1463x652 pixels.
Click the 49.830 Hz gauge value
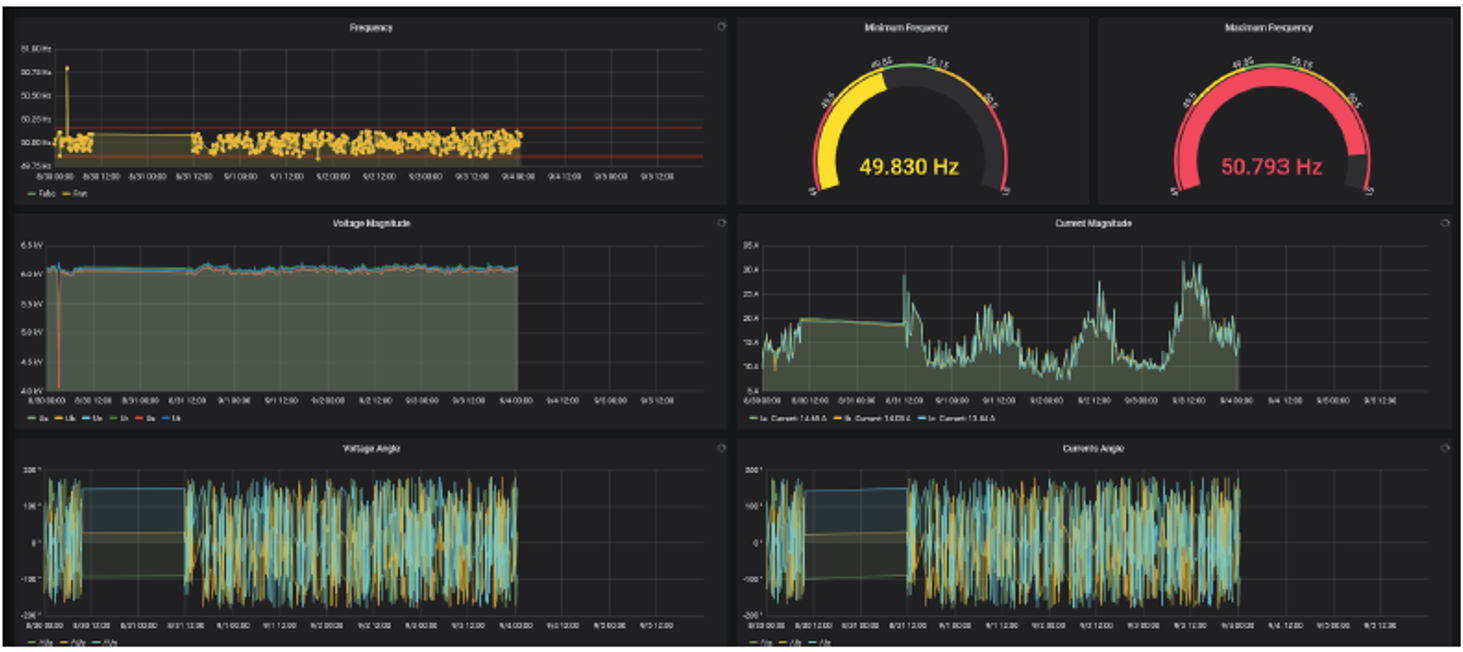pyautogui.click(x=909, y=166)
